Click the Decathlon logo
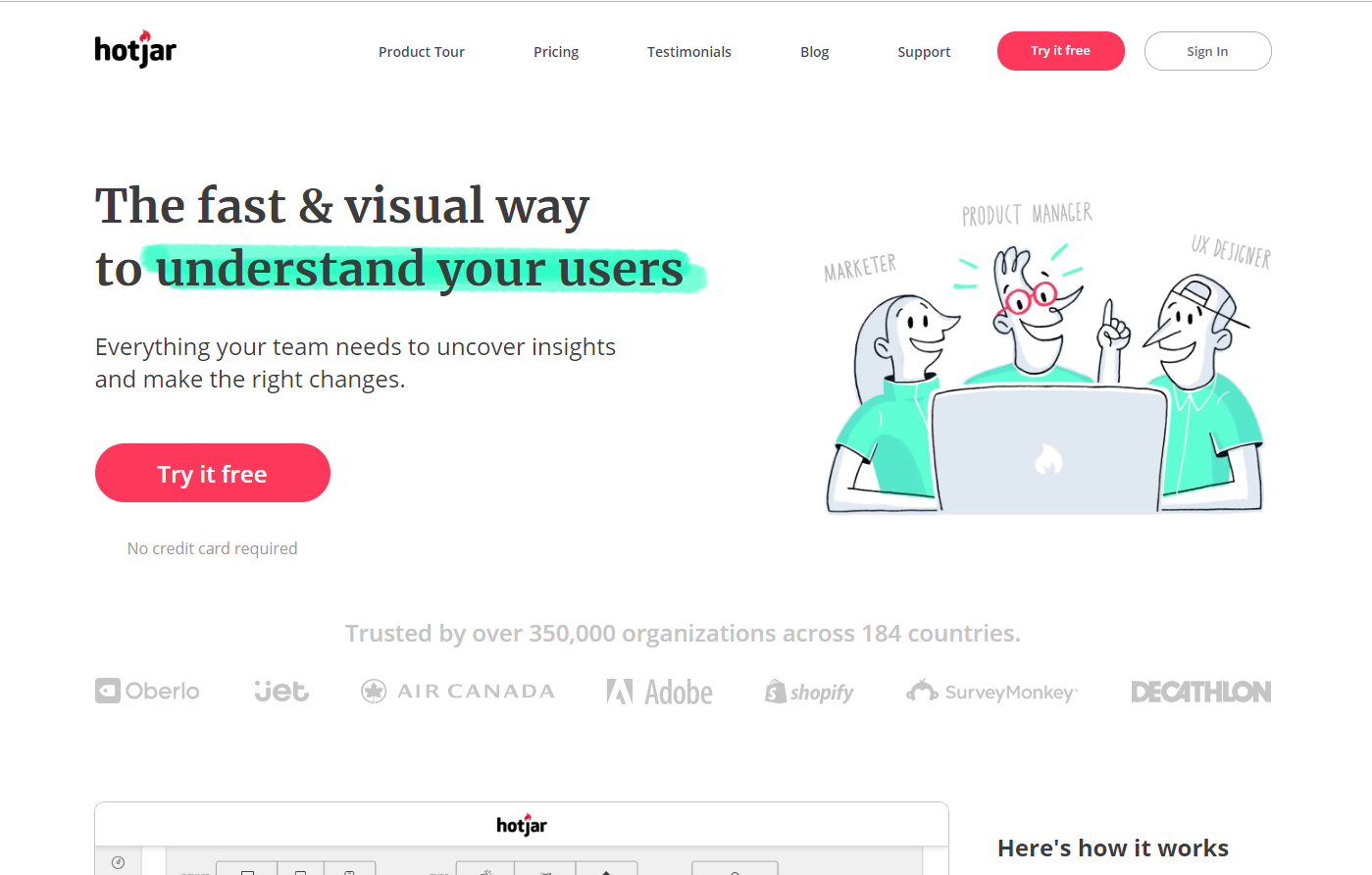This screenshot has height=875, width=1372. coord(1201,692)
